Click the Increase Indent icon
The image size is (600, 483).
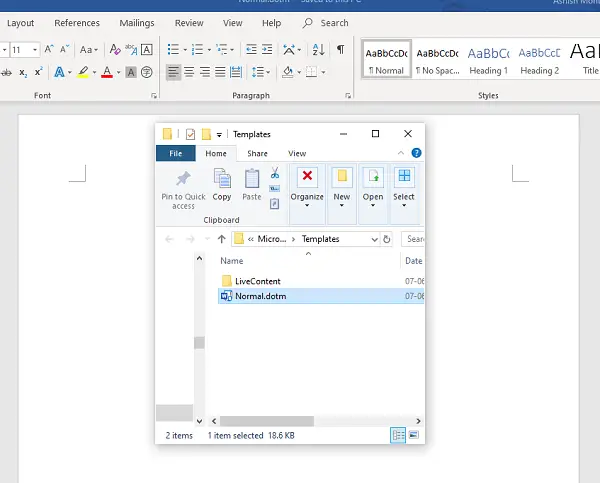tap(267, 49)
